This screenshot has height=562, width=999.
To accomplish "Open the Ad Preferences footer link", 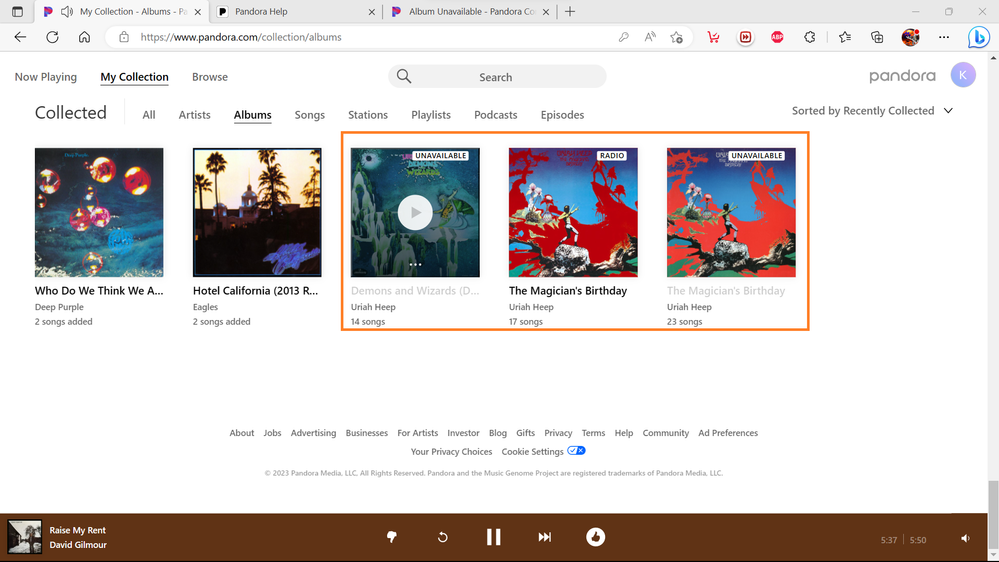I will coord(728,433).
